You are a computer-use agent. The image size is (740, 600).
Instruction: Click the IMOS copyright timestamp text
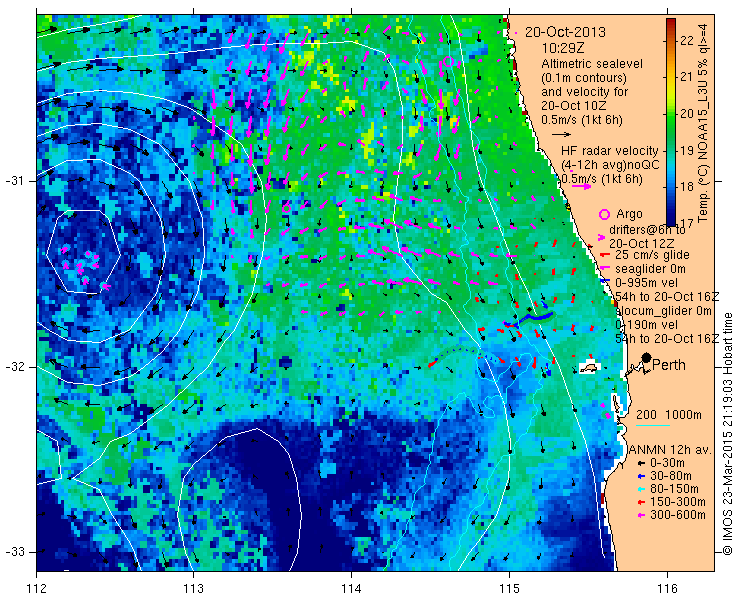pyautogui.click(x=727, y=433)
